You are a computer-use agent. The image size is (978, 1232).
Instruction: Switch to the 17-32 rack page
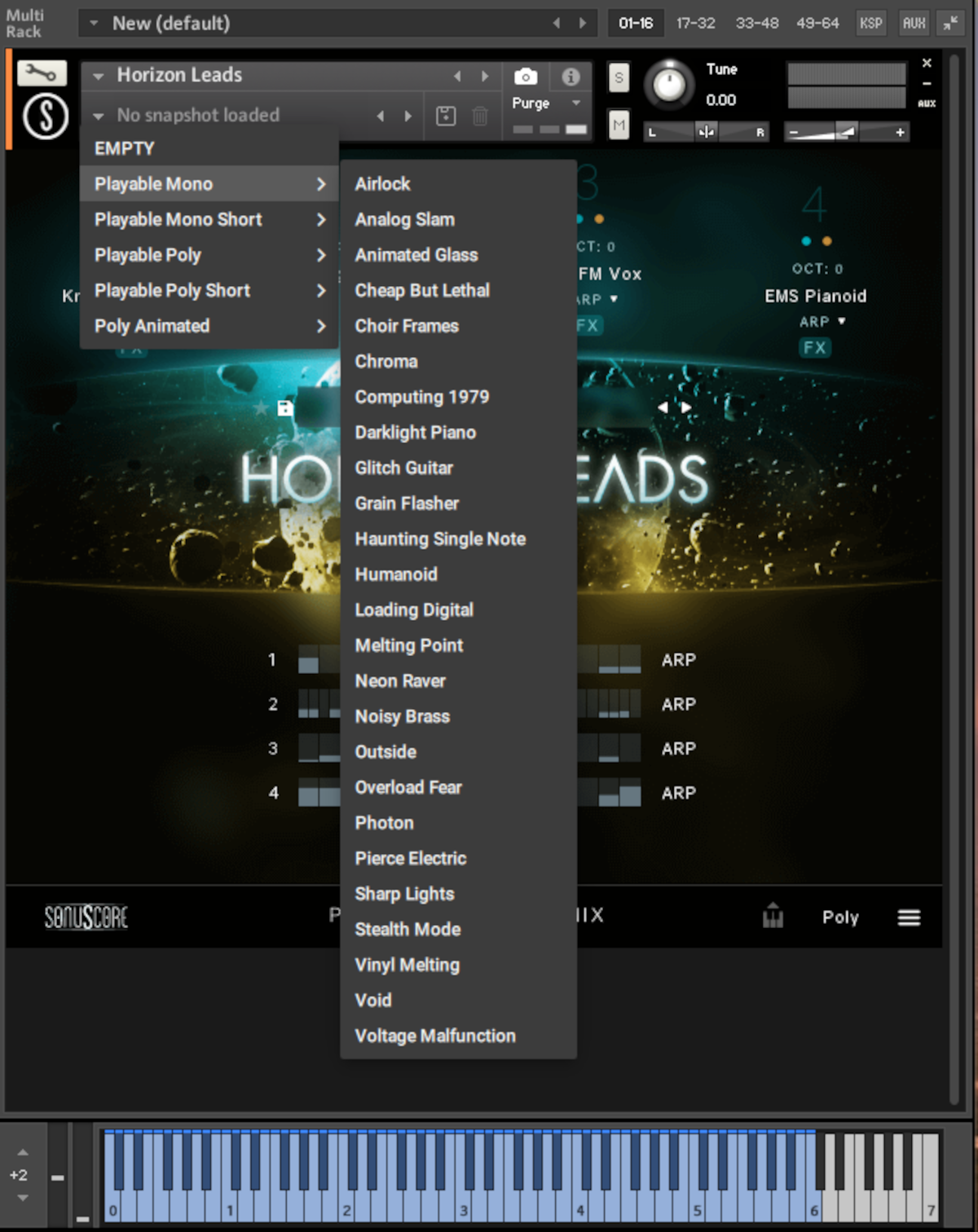click(695, 23)
